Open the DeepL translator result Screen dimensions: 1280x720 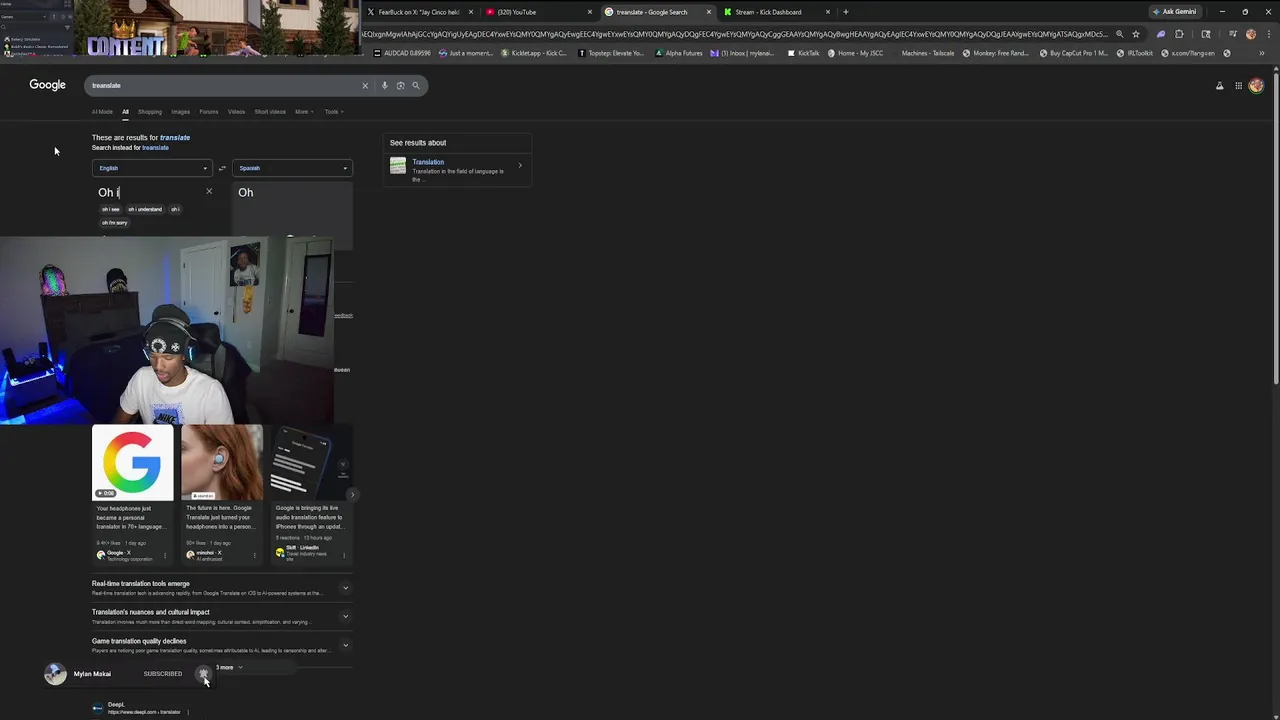click(x=142, y=708)
